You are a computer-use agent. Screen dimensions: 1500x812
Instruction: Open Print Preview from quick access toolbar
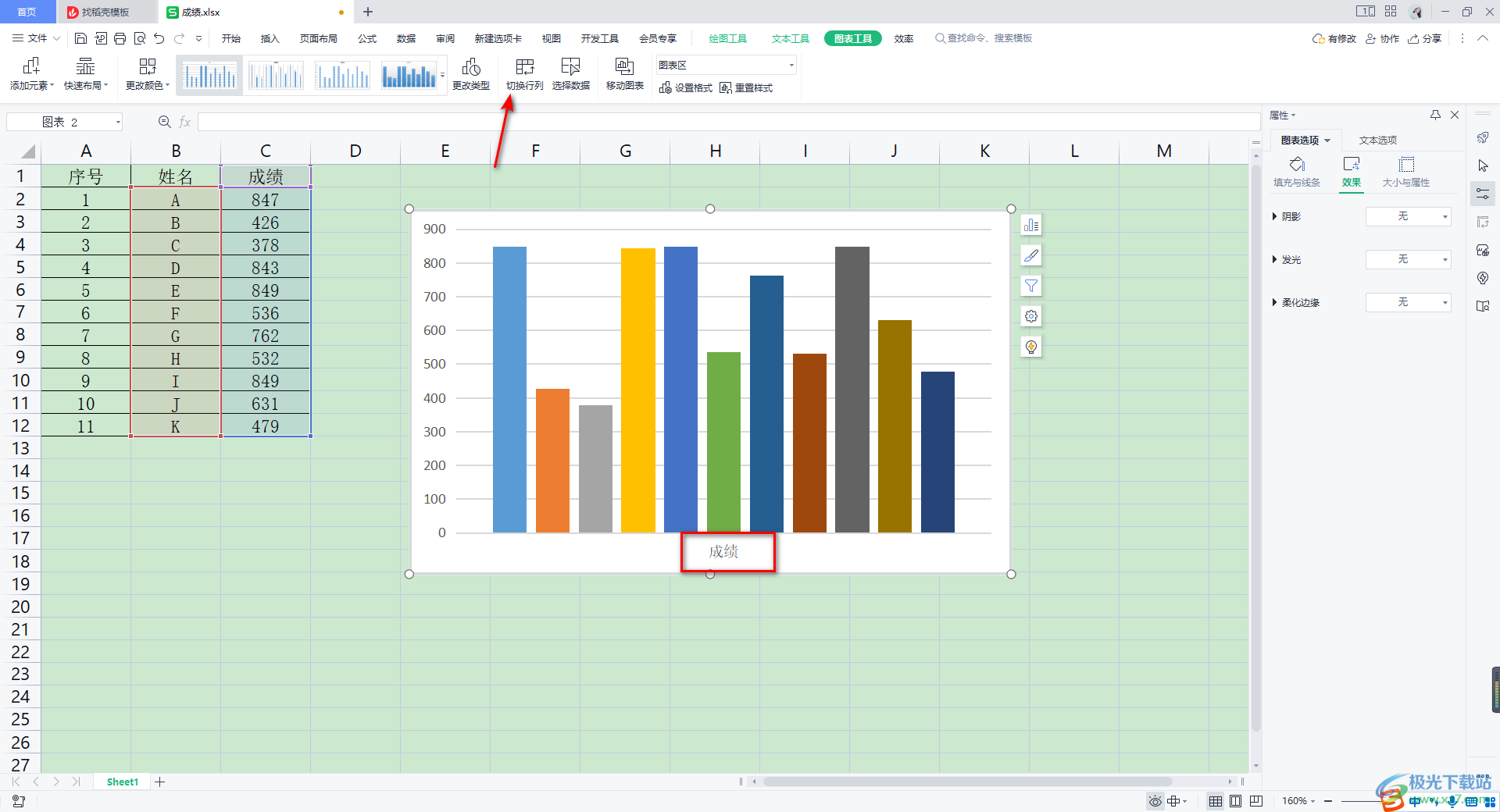(x=140, y=38)
